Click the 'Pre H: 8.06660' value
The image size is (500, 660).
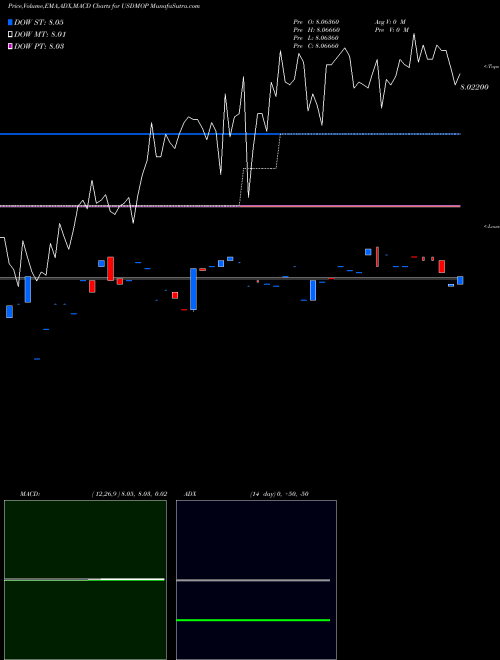click(x=316, y=29)
